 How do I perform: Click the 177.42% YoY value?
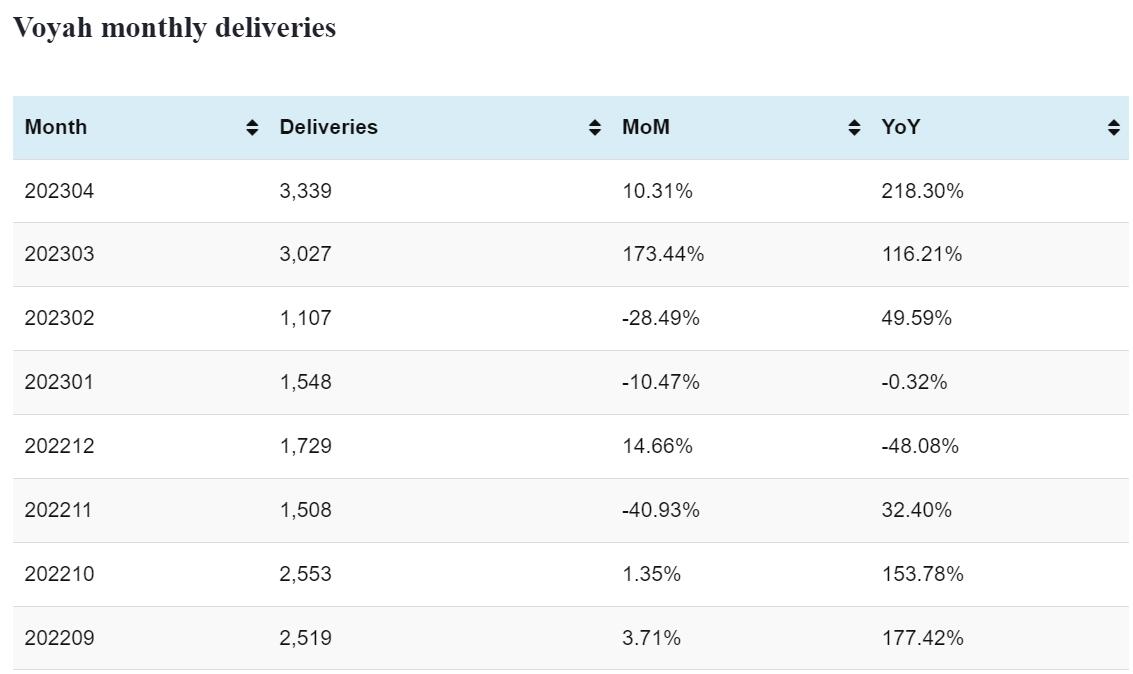[x=922, y=638]
